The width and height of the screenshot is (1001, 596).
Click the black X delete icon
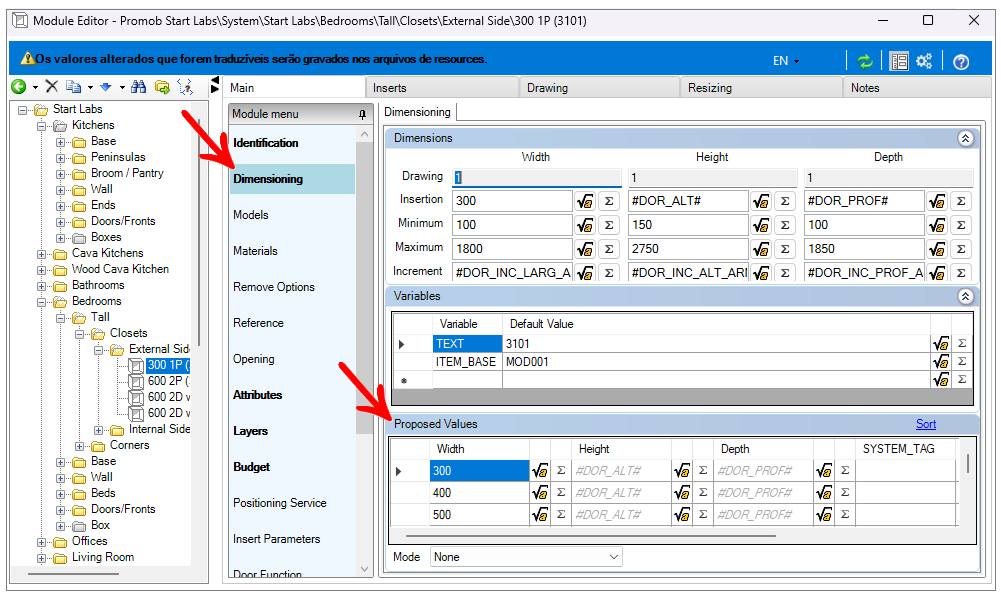[52, 88]
